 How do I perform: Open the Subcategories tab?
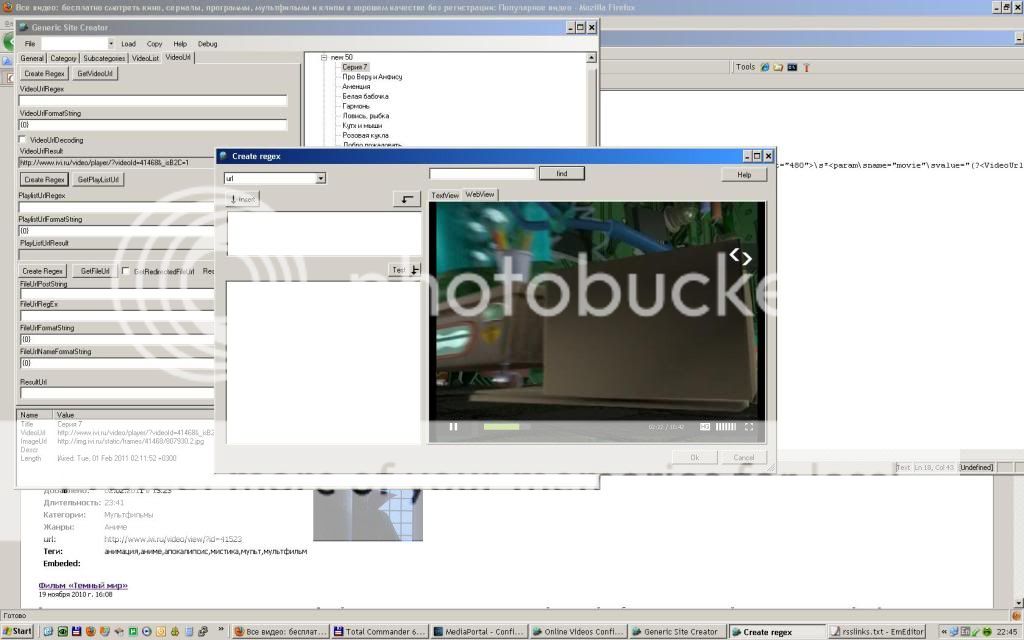[104, 58]
